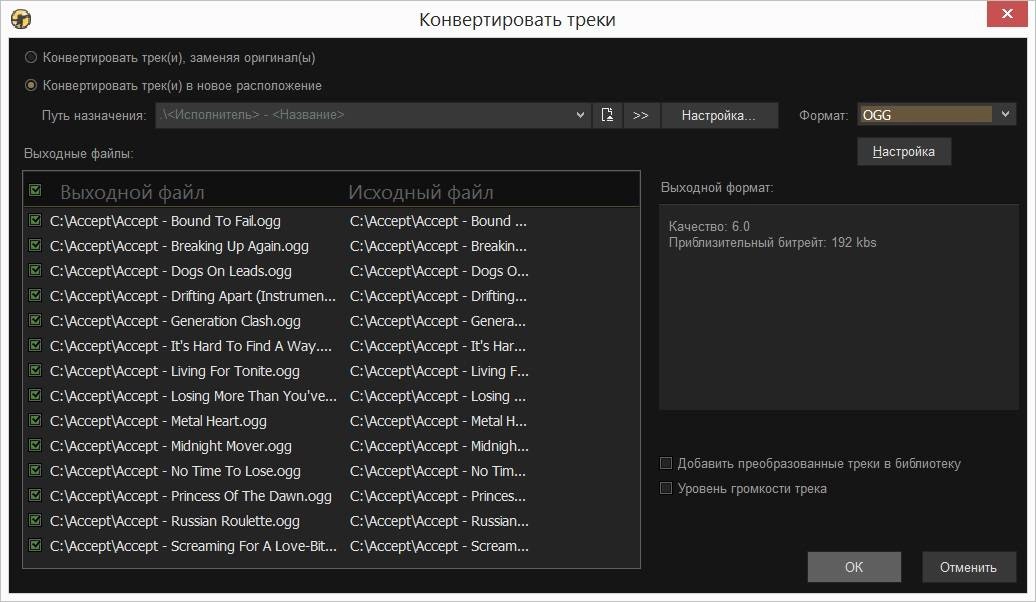The width and height of the screenshot is (1036, 602).
Task: Select output file Accept - Bound To Fail.ogg
Action: tap(165, 221)
